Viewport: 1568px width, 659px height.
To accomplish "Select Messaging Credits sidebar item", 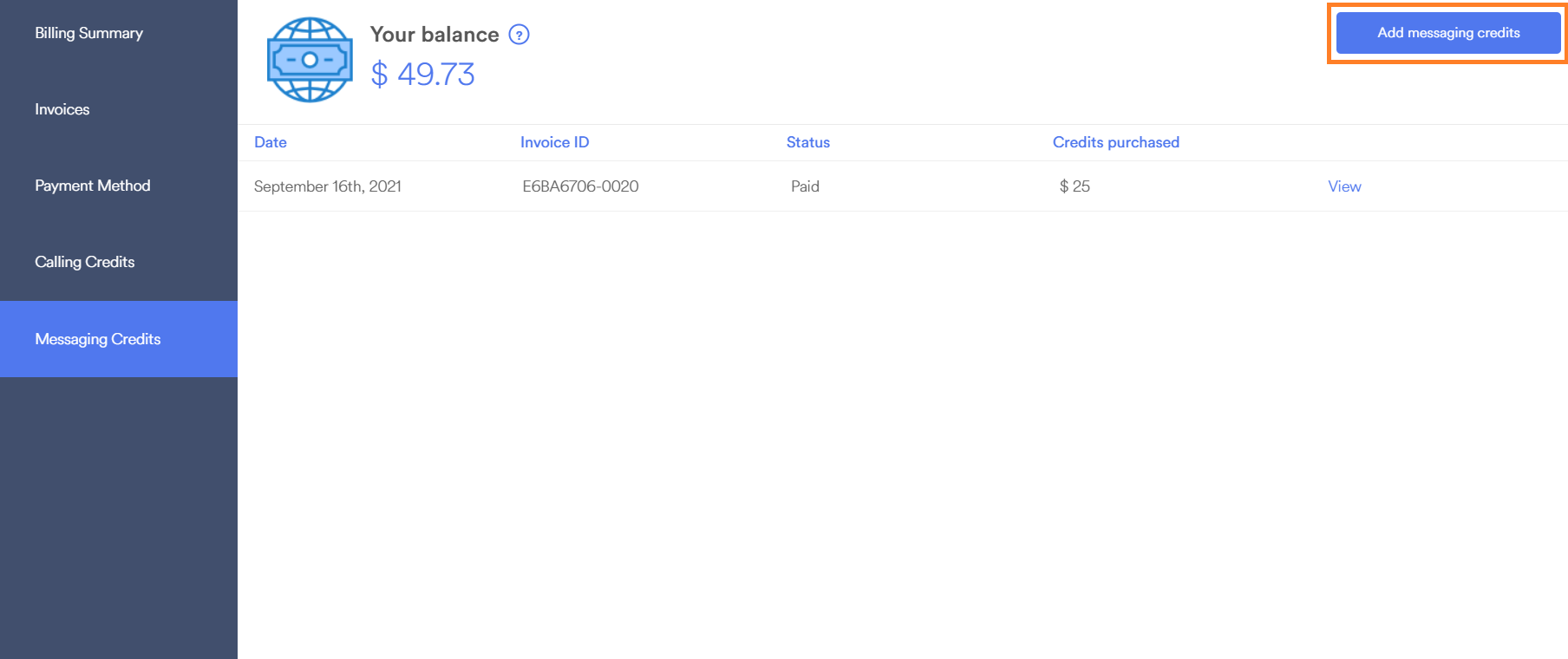I will click(x=119, y=339).
